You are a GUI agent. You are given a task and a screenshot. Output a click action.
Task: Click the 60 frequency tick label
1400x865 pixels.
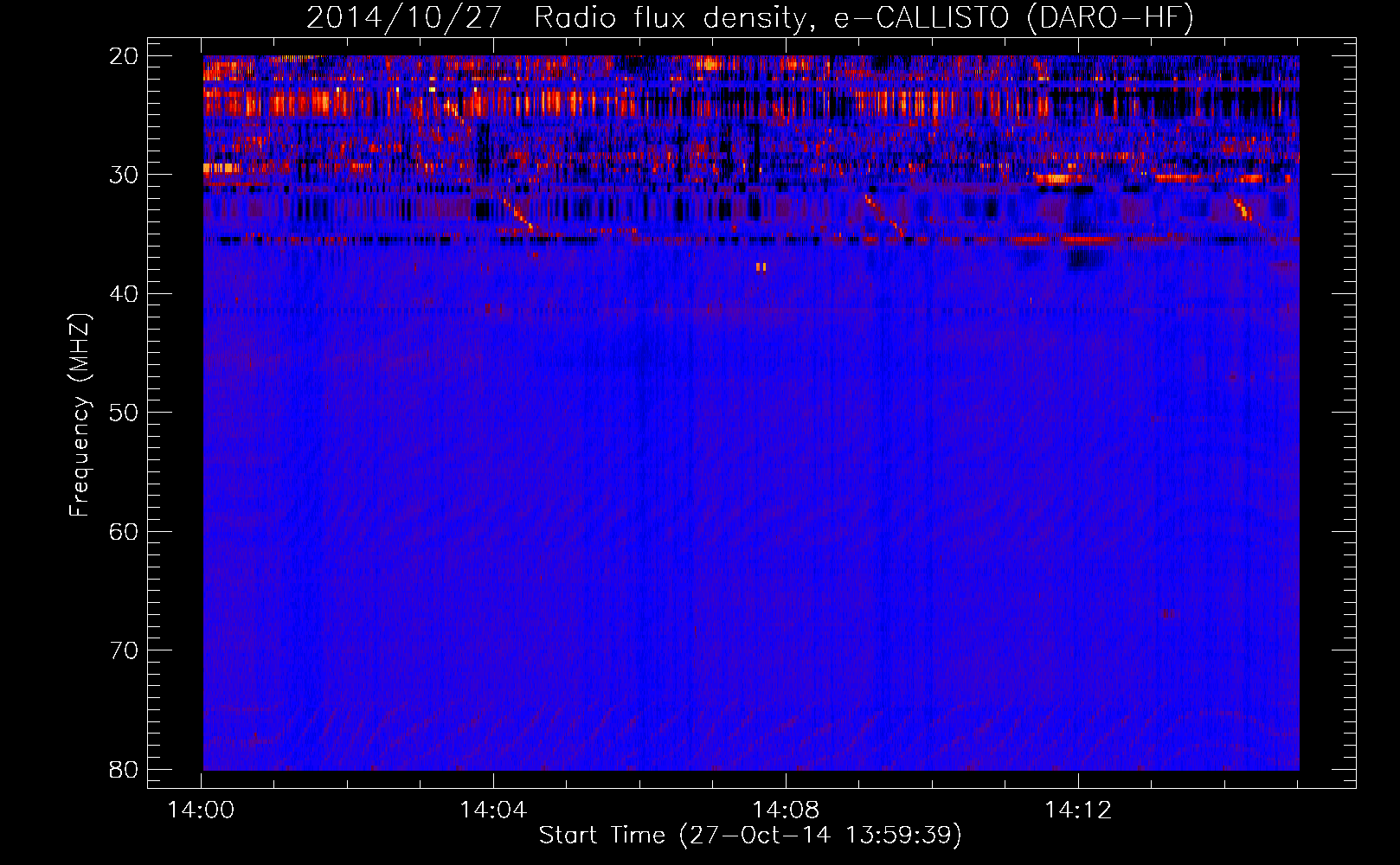[x=124, y=532]
